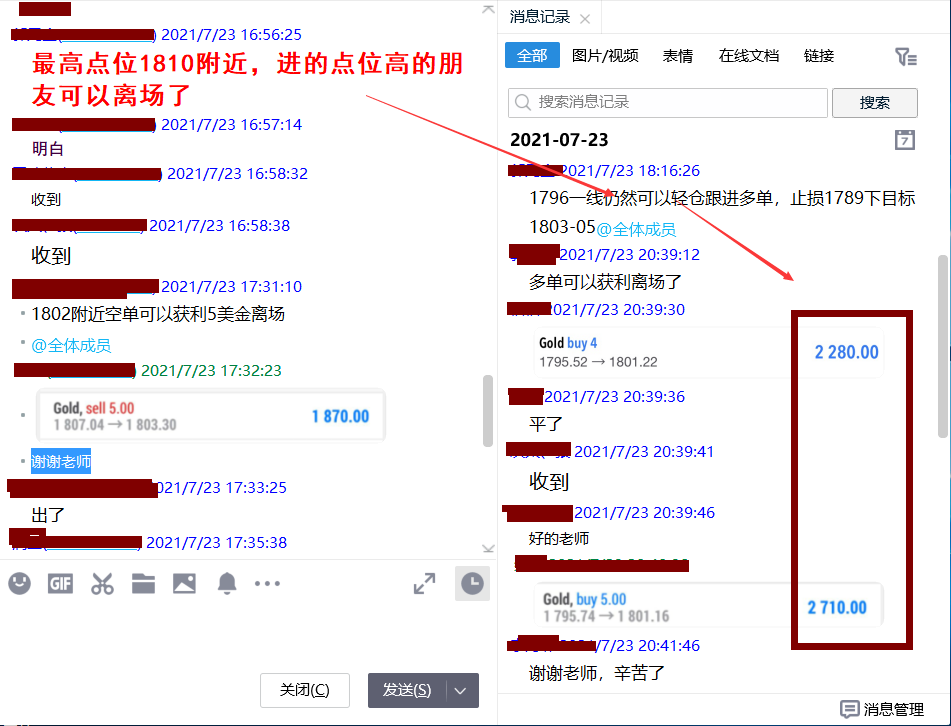This screenshot has width=951, height=726.
Task: Expand the input box with diagonal arrows icon
Action: pyautogui.click(x=425, y=583)
